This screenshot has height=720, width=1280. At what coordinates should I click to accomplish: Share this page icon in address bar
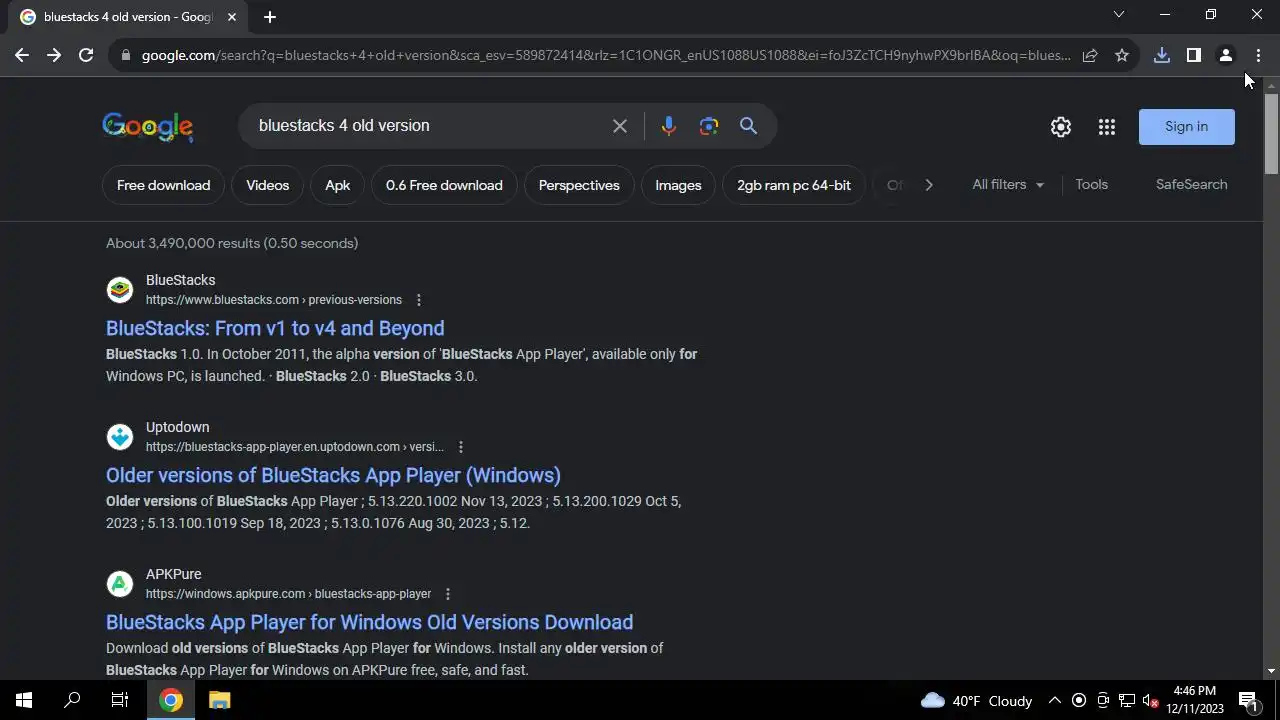pos(1090,55)
